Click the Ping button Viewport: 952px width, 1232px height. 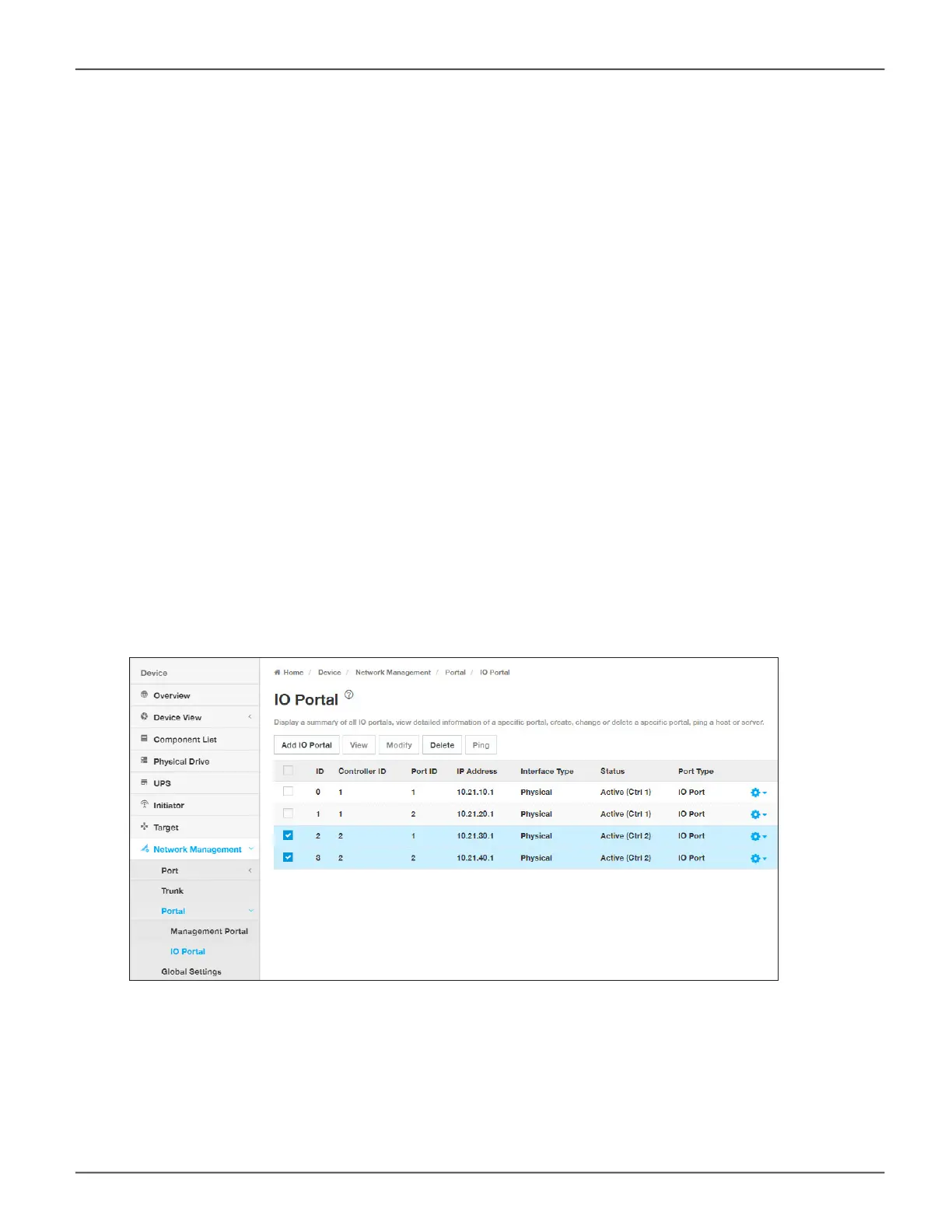pos(481,745)
